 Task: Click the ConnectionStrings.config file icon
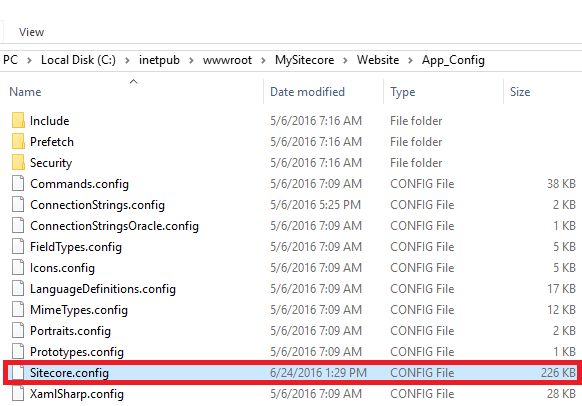(18, 204)
